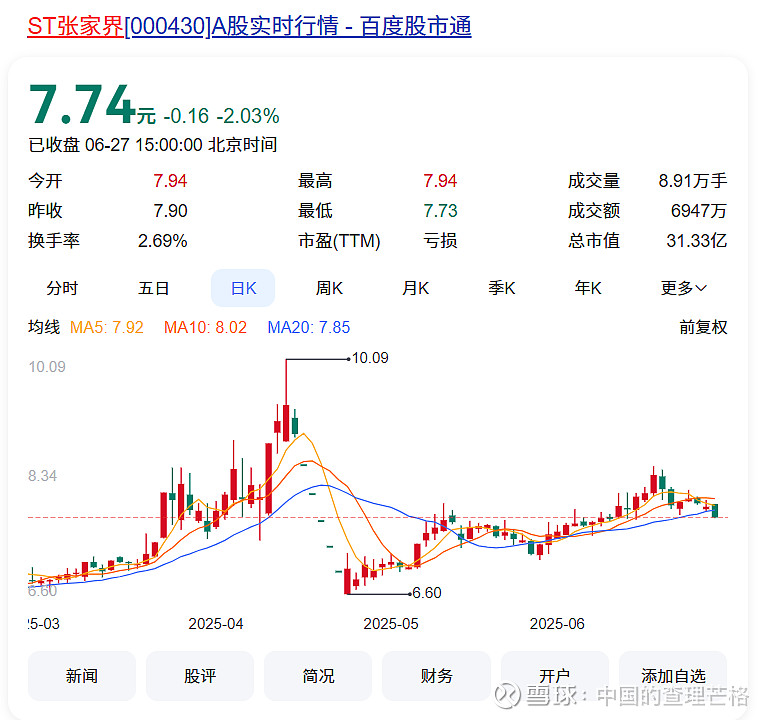The height and width of the screenshot is (720, 772).
Task: Click the 总市值 value 31.33亿
Action: pos(697,241)
